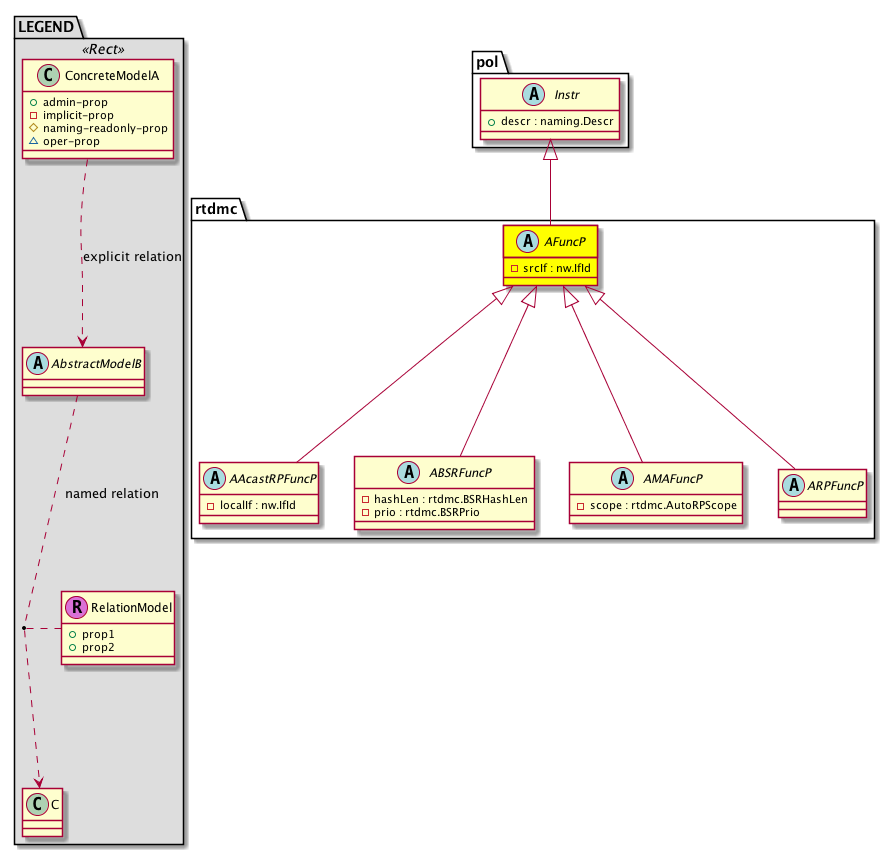Click 'scope : rtdmc.AutoRPScope' in AMAFuncP
Viewport: 895px width, 855px height.
[656, 505]
